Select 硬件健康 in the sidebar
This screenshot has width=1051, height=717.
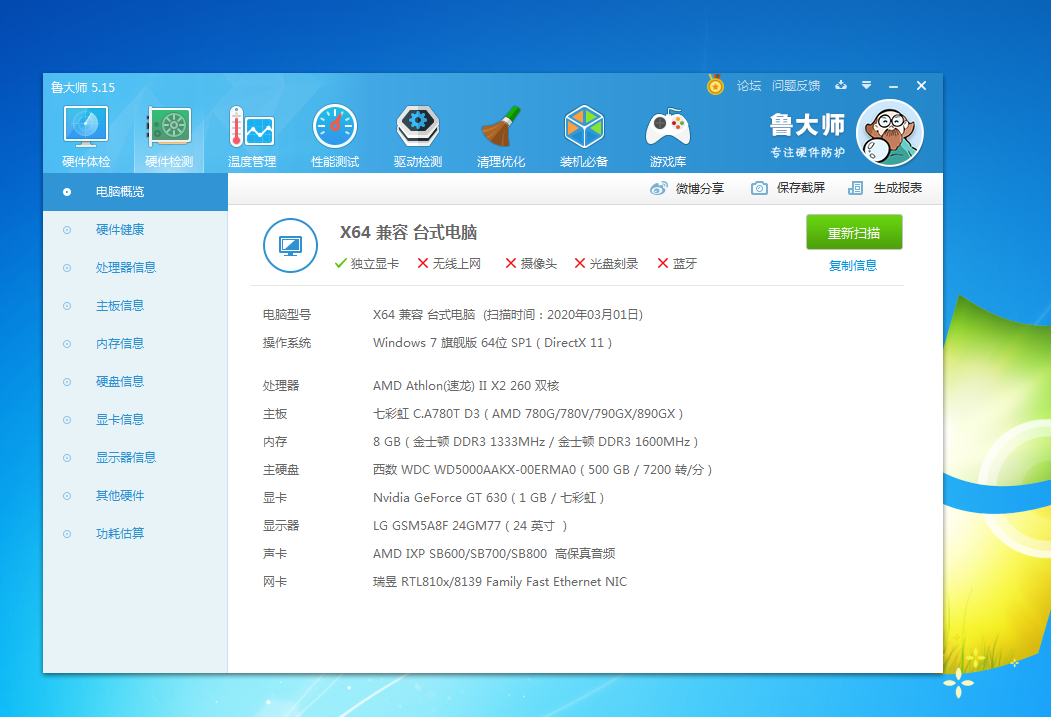click(135, 230)
